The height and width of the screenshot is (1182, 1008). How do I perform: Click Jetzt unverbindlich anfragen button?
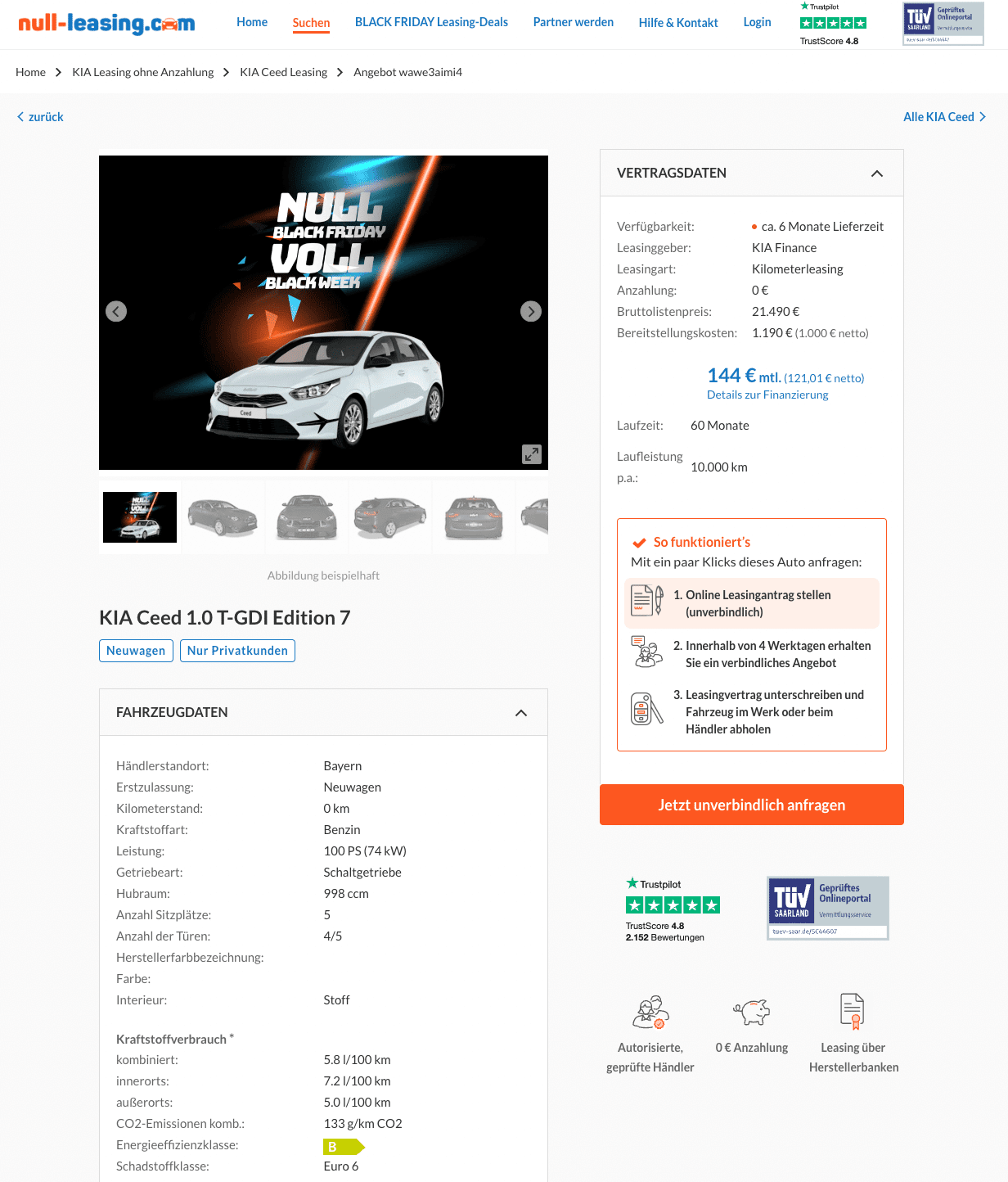(x=752, y=805)
